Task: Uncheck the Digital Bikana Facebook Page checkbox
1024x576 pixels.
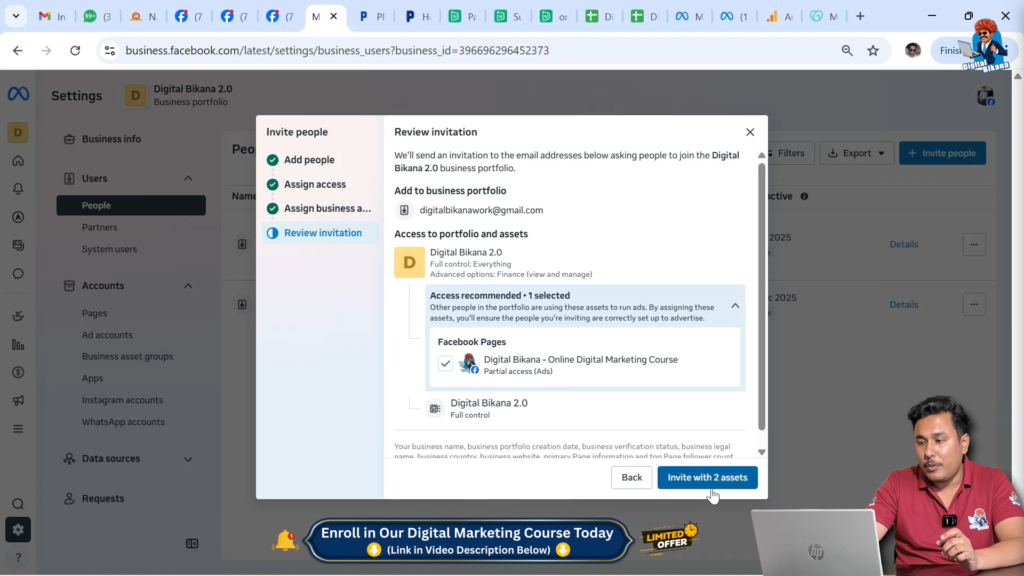Action: pos(446,363)
